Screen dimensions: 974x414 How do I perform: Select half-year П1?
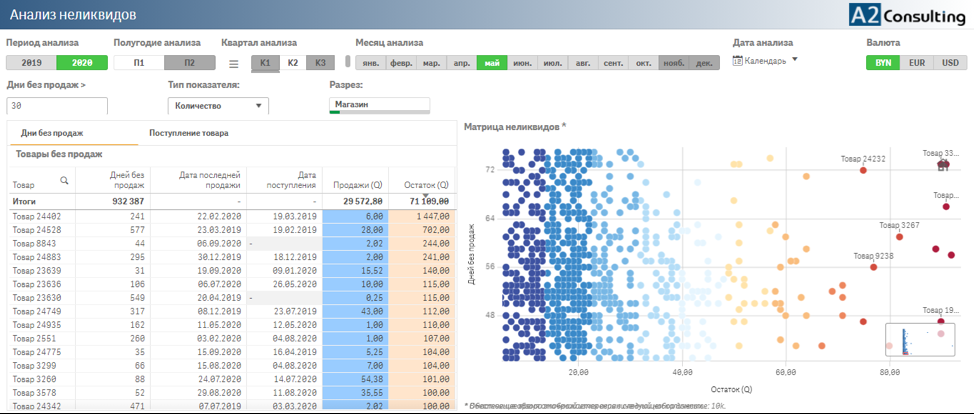(139, 63)
